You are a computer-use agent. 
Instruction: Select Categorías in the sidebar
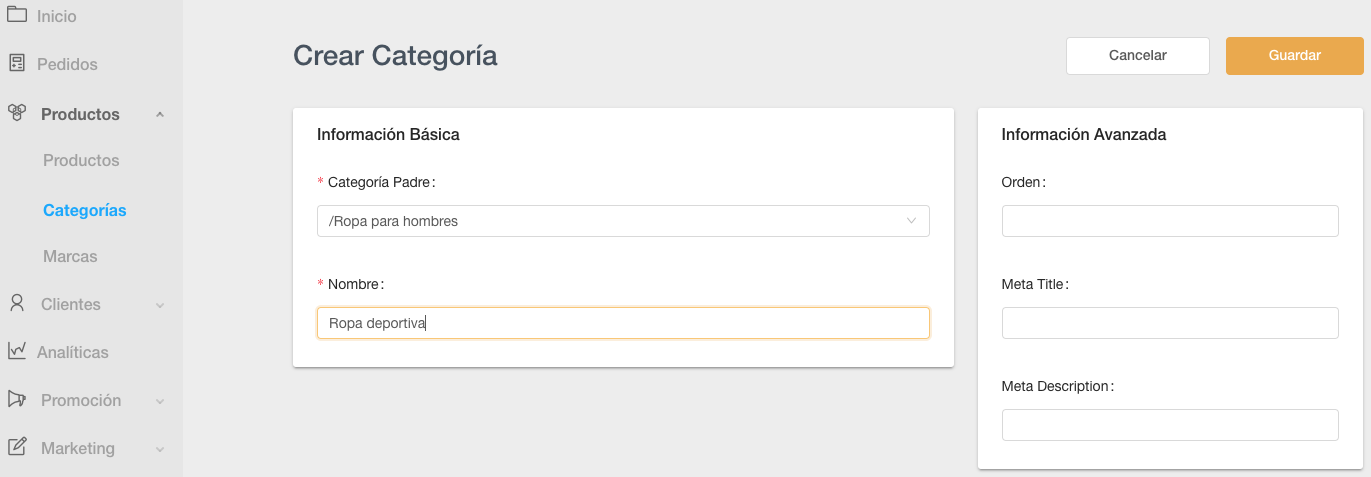click(84, 211)
